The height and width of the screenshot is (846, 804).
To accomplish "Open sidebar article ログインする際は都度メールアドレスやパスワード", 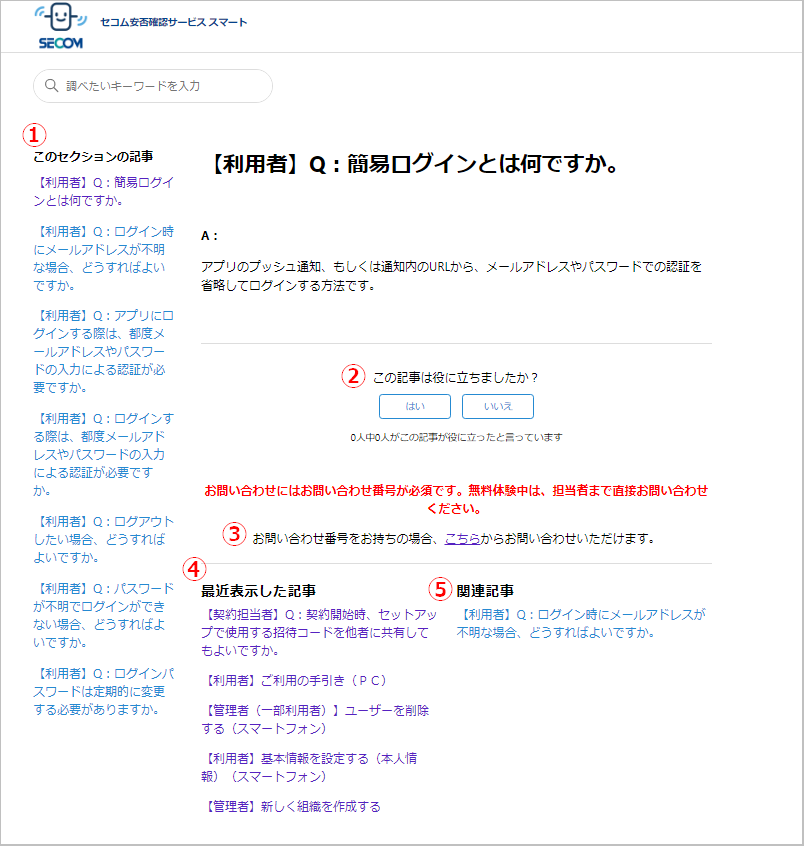I will pyautogui.click(x=104, y=454).
